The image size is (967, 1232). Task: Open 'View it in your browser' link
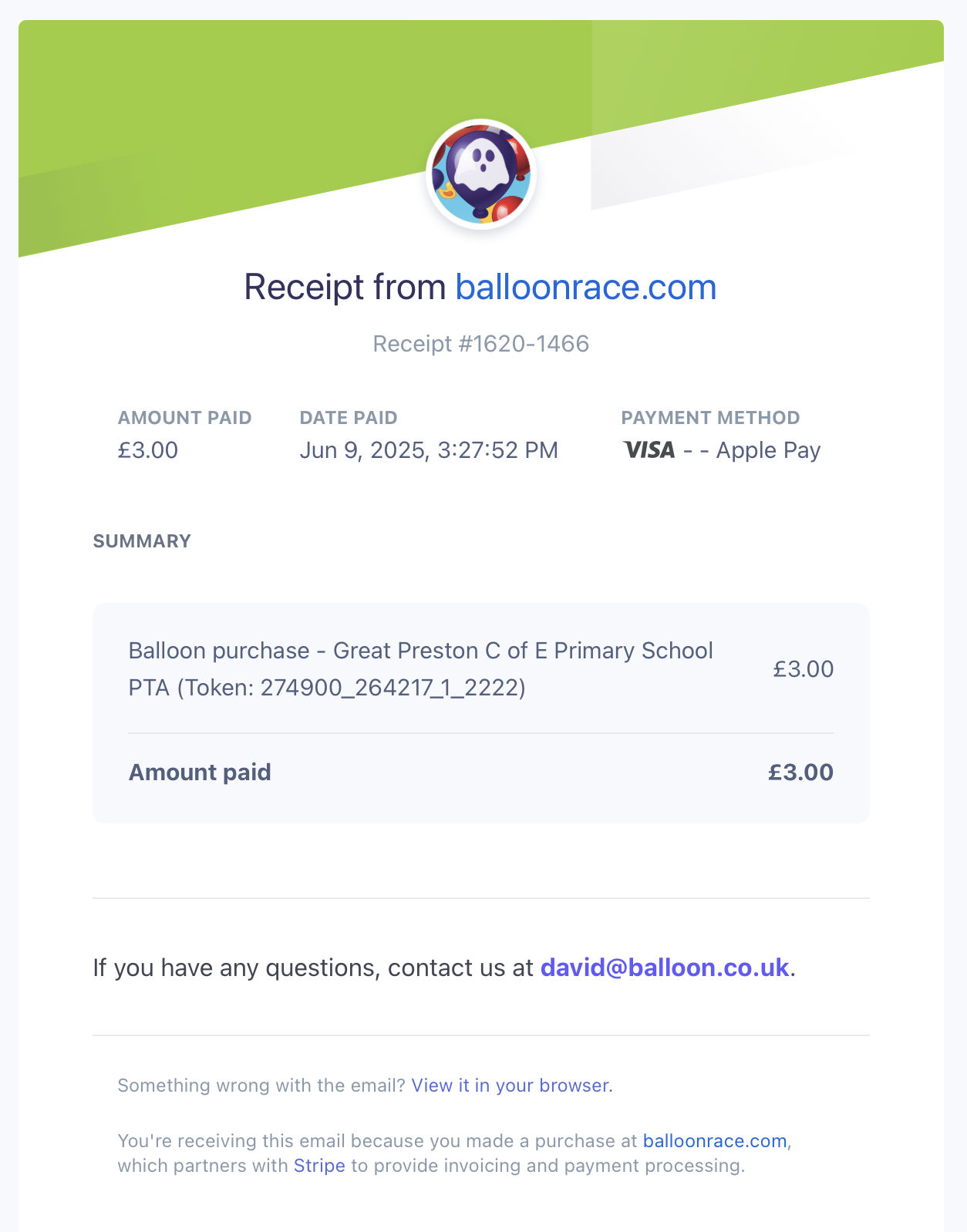tap(512, 1086)
